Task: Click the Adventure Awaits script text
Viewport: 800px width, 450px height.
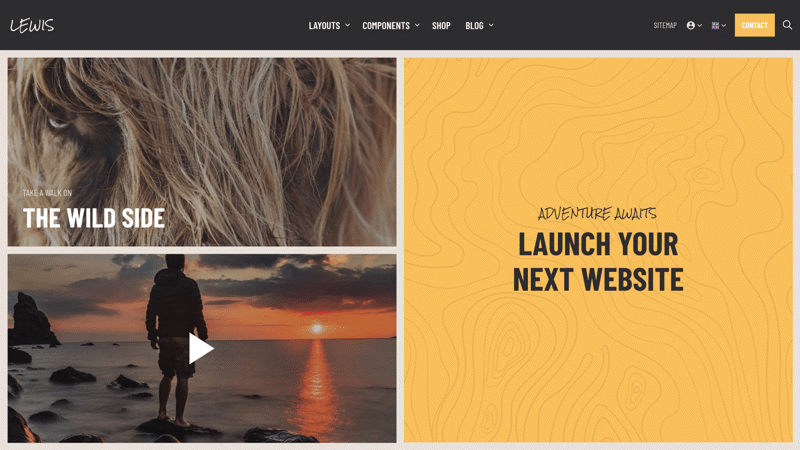Action: [597, 213]
